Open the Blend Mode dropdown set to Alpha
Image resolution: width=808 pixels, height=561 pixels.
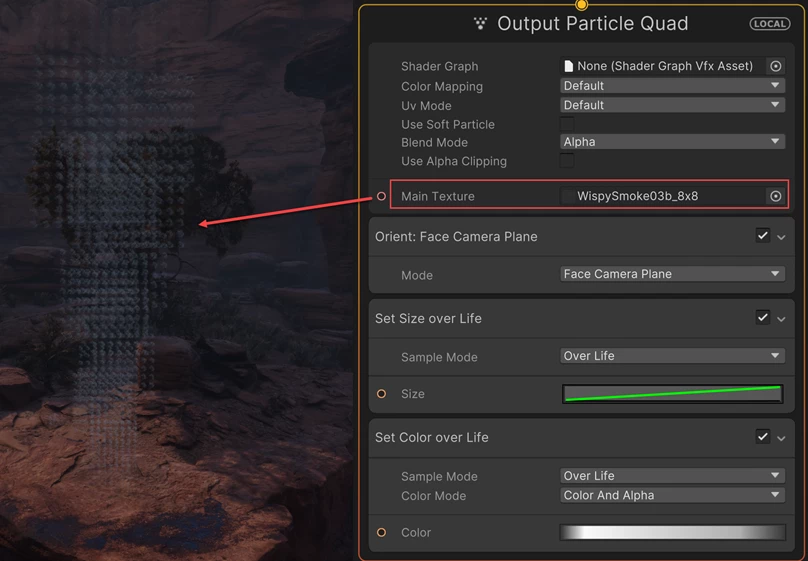pyautogui.click(x=672, y=142)
